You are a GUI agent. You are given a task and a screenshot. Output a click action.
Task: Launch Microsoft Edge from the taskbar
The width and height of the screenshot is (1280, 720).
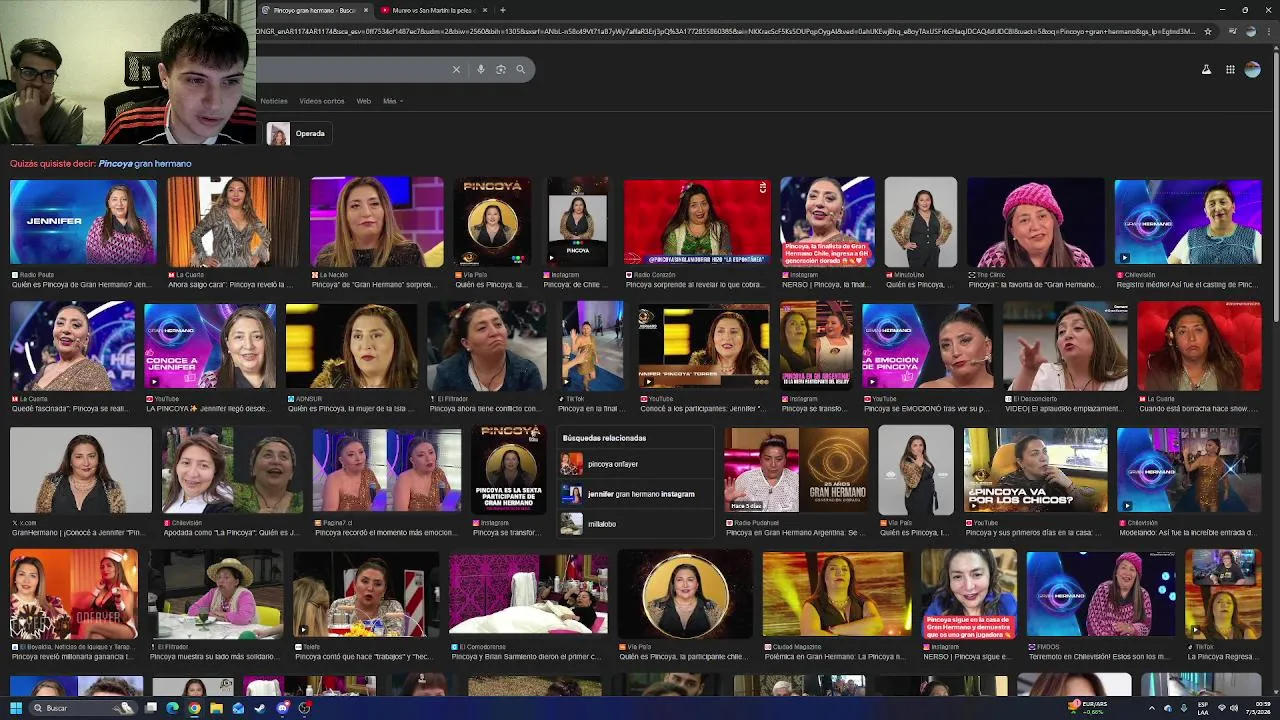(172, 708)
